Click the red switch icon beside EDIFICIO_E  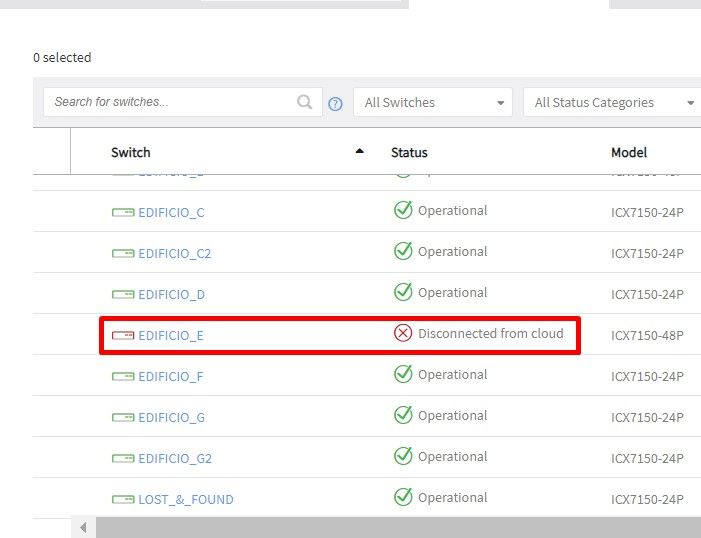click(x=123, y=335)
